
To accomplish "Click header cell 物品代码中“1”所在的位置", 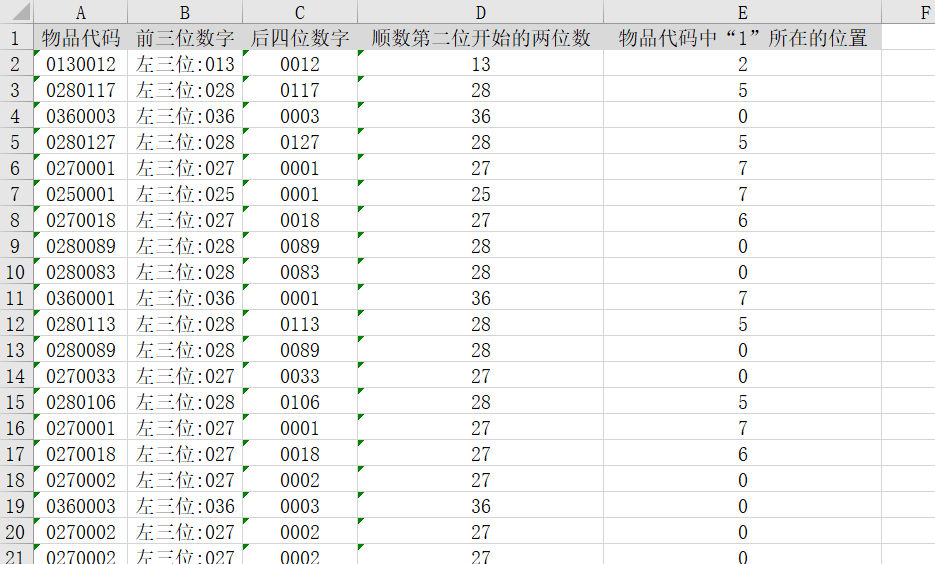I will pyautogui.click(x=742, y=37).
